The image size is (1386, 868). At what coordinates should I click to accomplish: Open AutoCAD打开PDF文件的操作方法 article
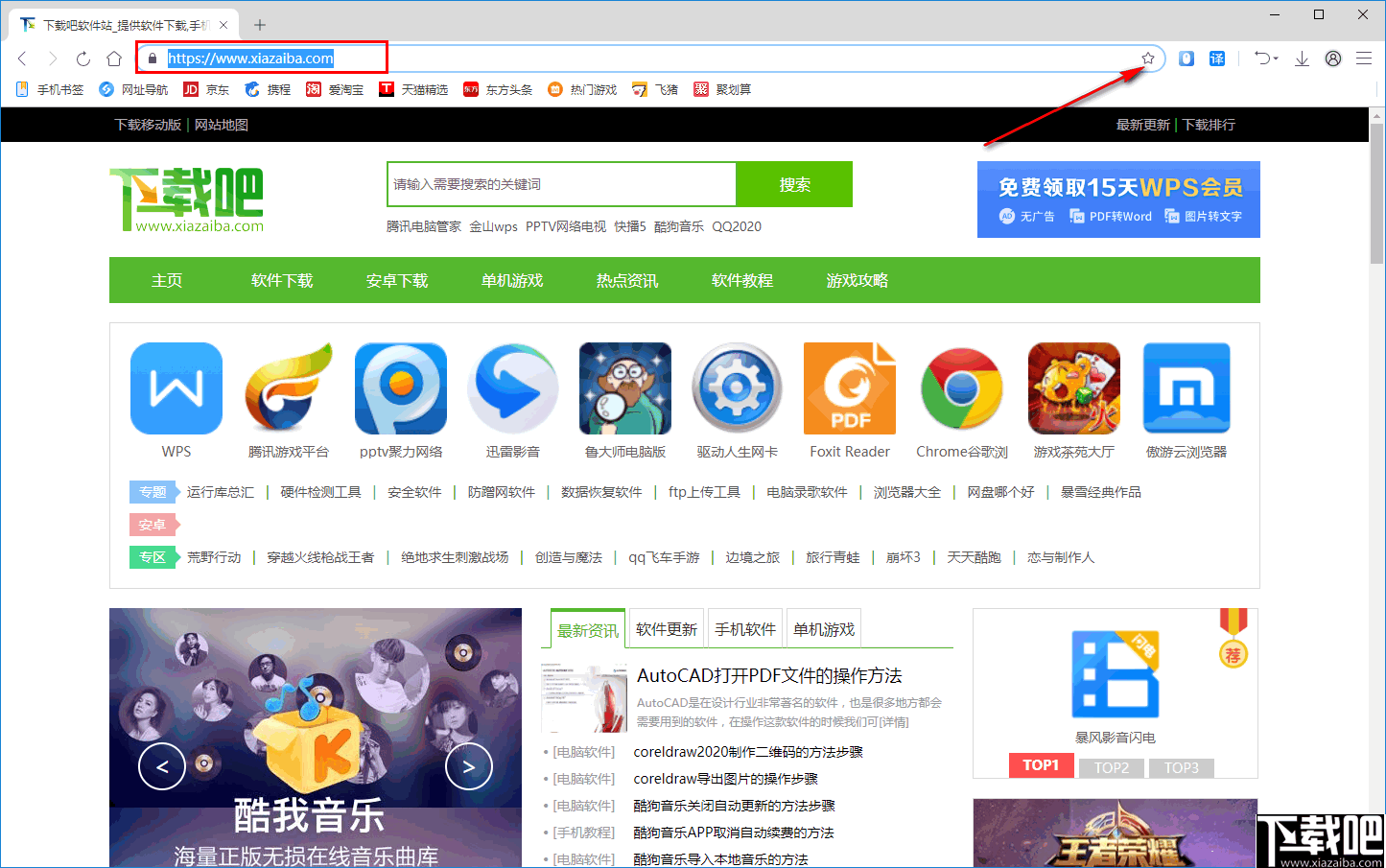tap(769, 676)
